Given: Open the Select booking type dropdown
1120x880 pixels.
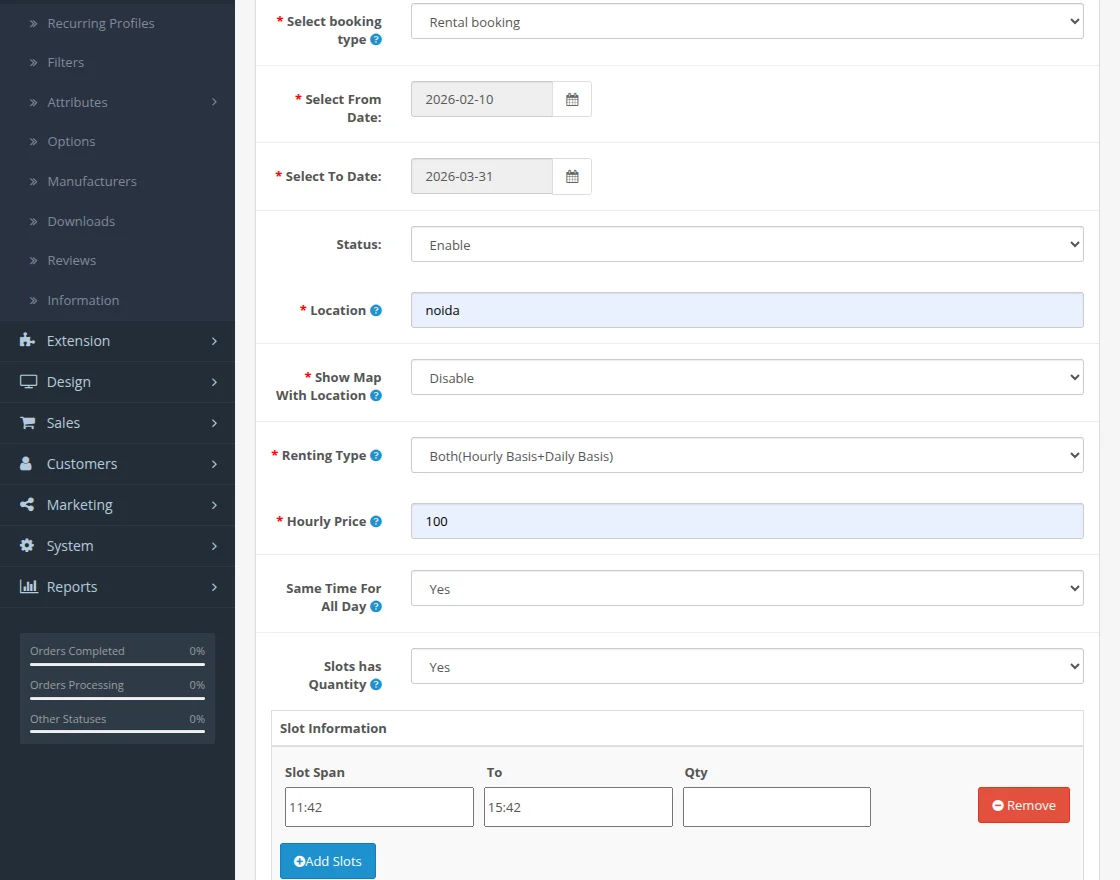Looking at the screenshot, I should point(746,22).
